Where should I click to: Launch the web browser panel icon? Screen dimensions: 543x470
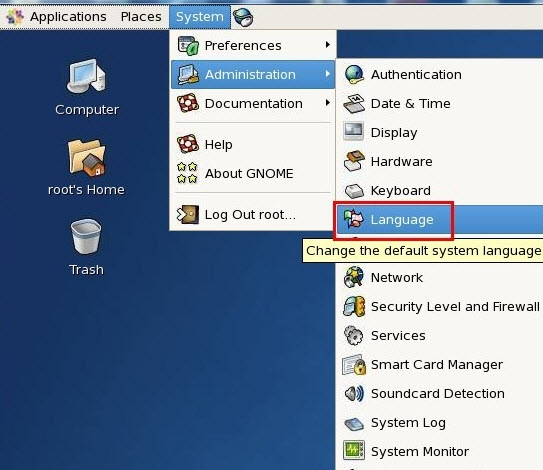[x=243, y=17]
